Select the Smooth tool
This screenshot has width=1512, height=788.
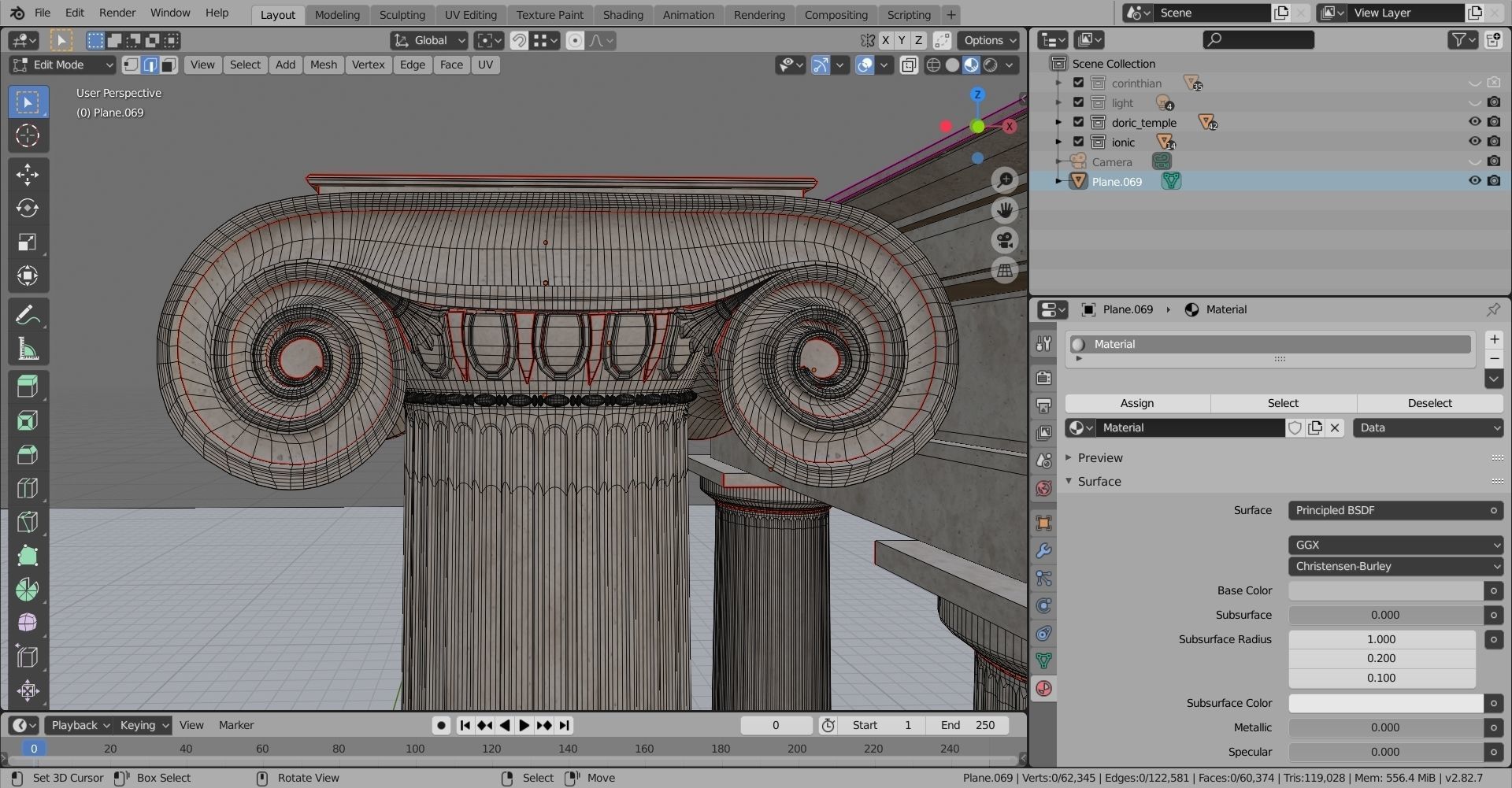pos(28,623)
